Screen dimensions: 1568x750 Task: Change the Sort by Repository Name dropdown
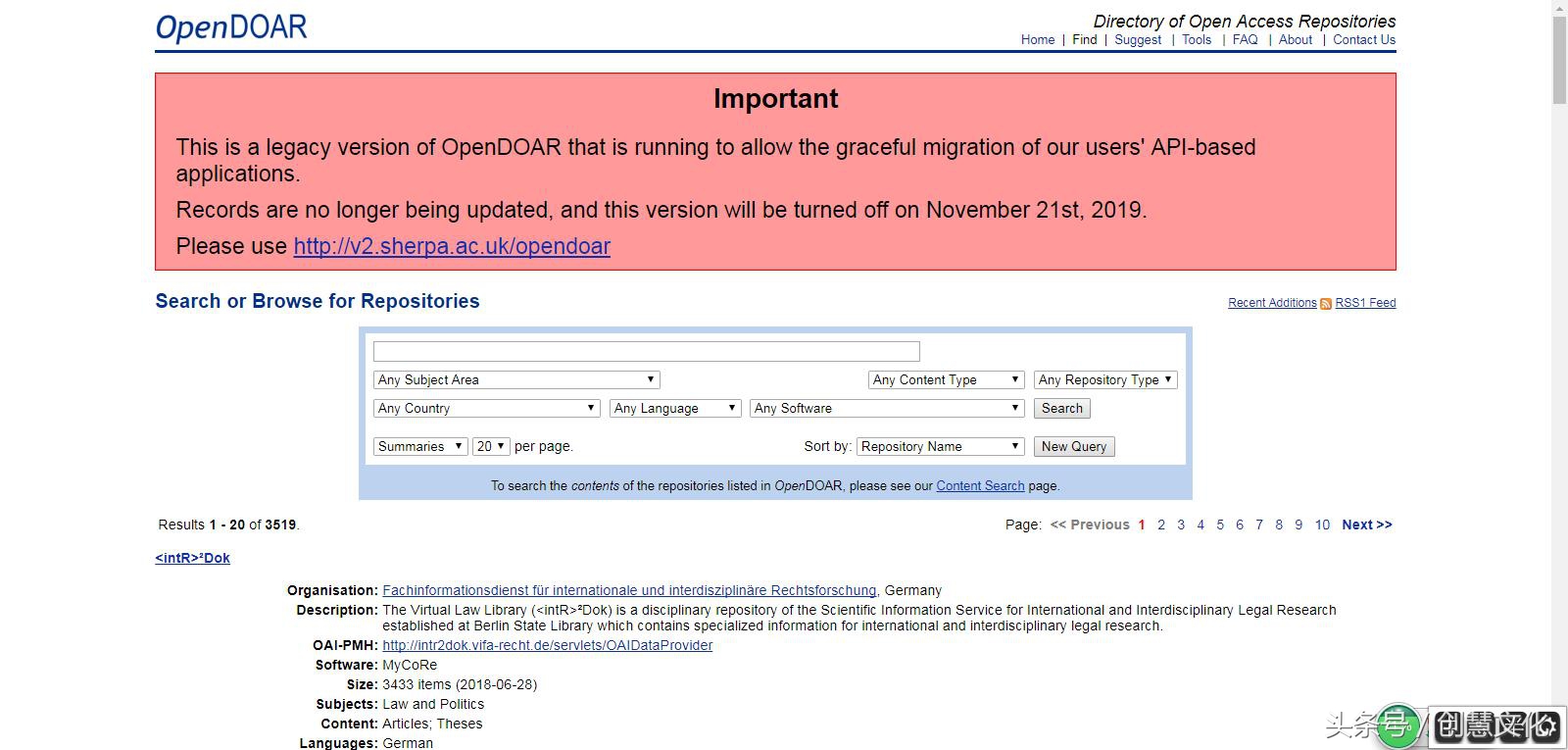pyautogui.click(x=940, y=446)
